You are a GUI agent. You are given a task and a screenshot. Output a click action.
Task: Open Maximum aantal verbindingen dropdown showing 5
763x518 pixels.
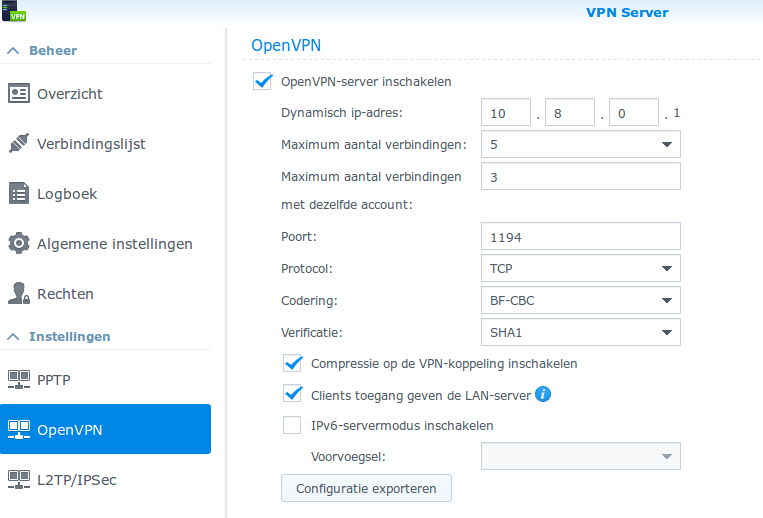581,144
